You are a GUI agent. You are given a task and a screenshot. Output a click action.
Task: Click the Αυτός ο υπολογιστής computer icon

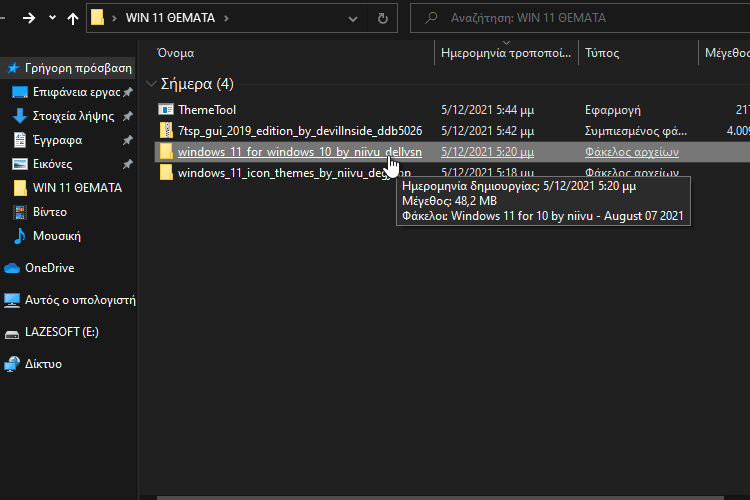11,300
